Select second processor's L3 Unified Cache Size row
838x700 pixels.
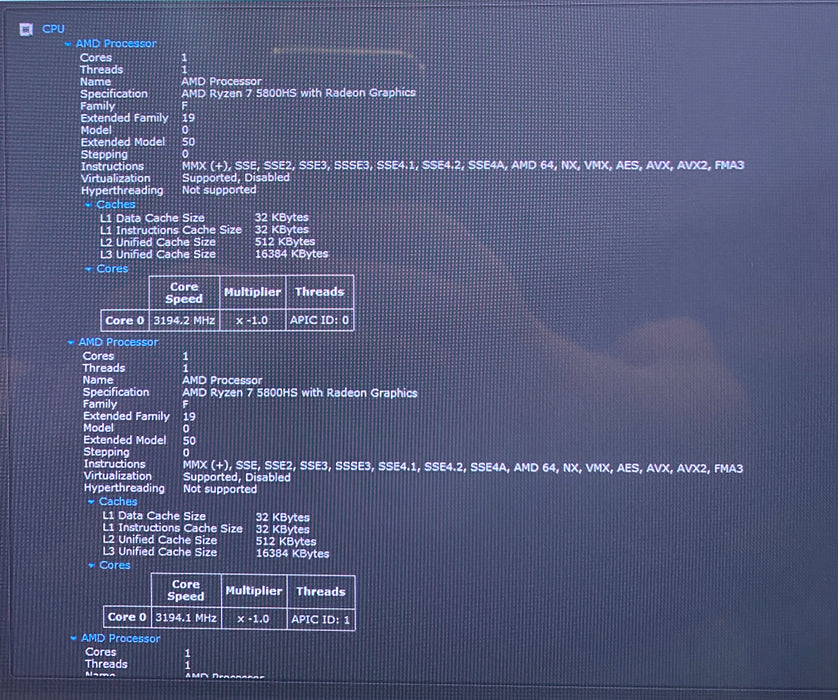[x=215, y=553]
